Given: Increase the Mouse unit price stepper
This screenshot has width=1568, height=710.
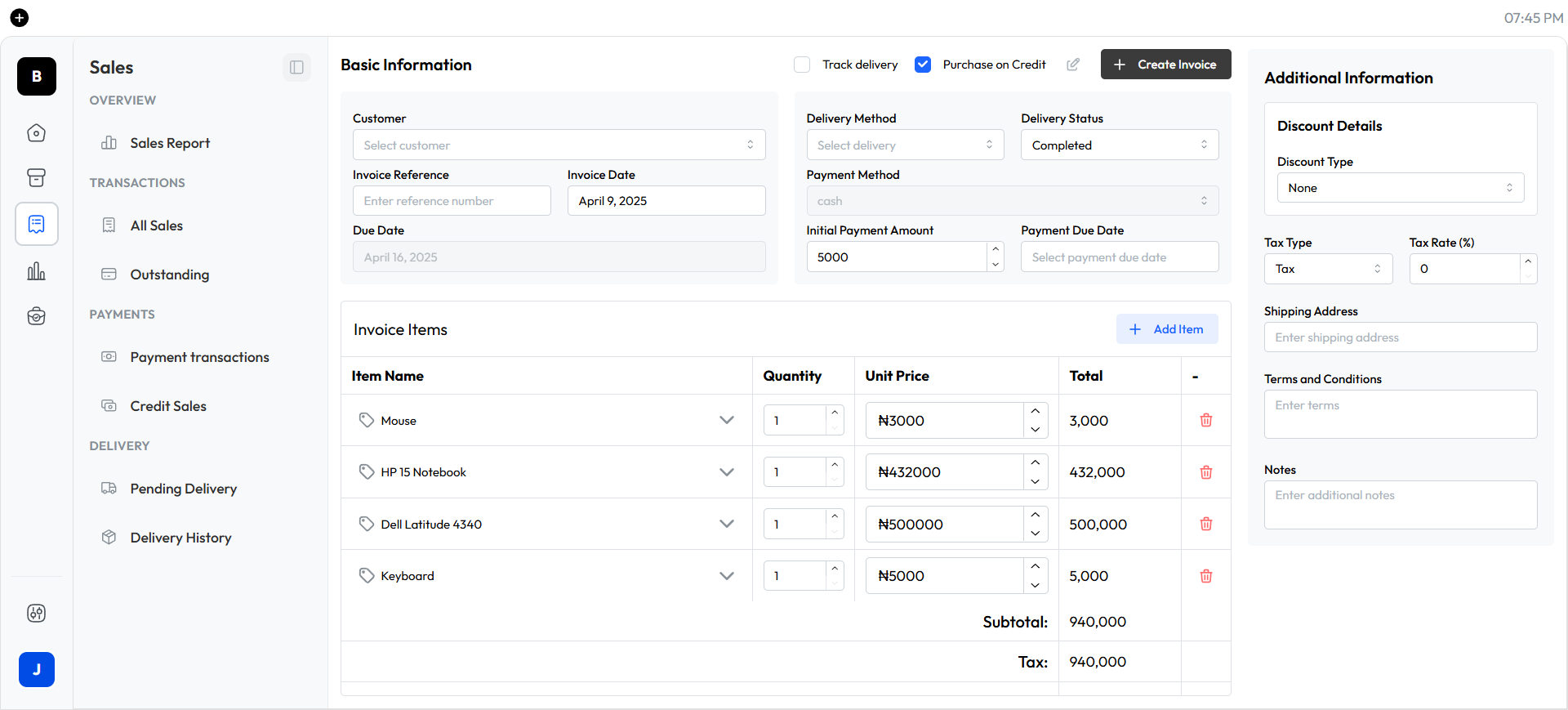Looking at the screenshot, I should click(1036, 411).
